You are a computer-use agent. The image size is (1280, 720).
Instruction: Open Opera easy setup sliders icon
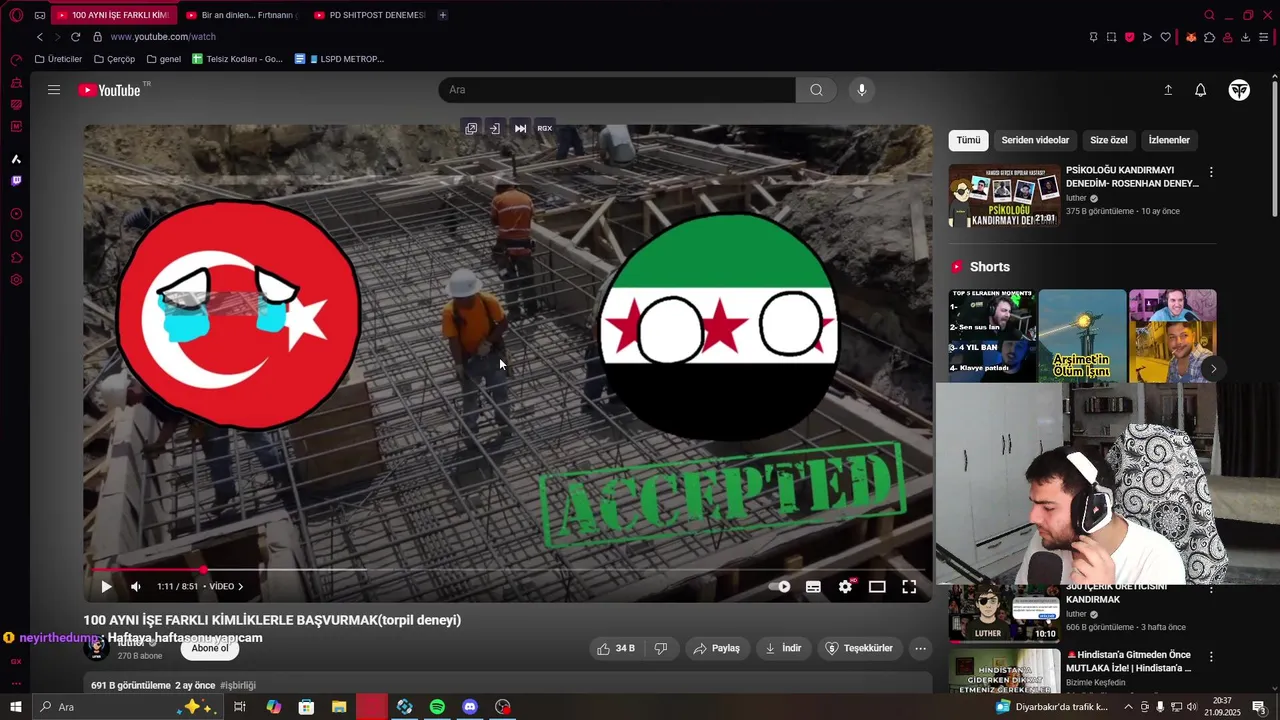1264,37
